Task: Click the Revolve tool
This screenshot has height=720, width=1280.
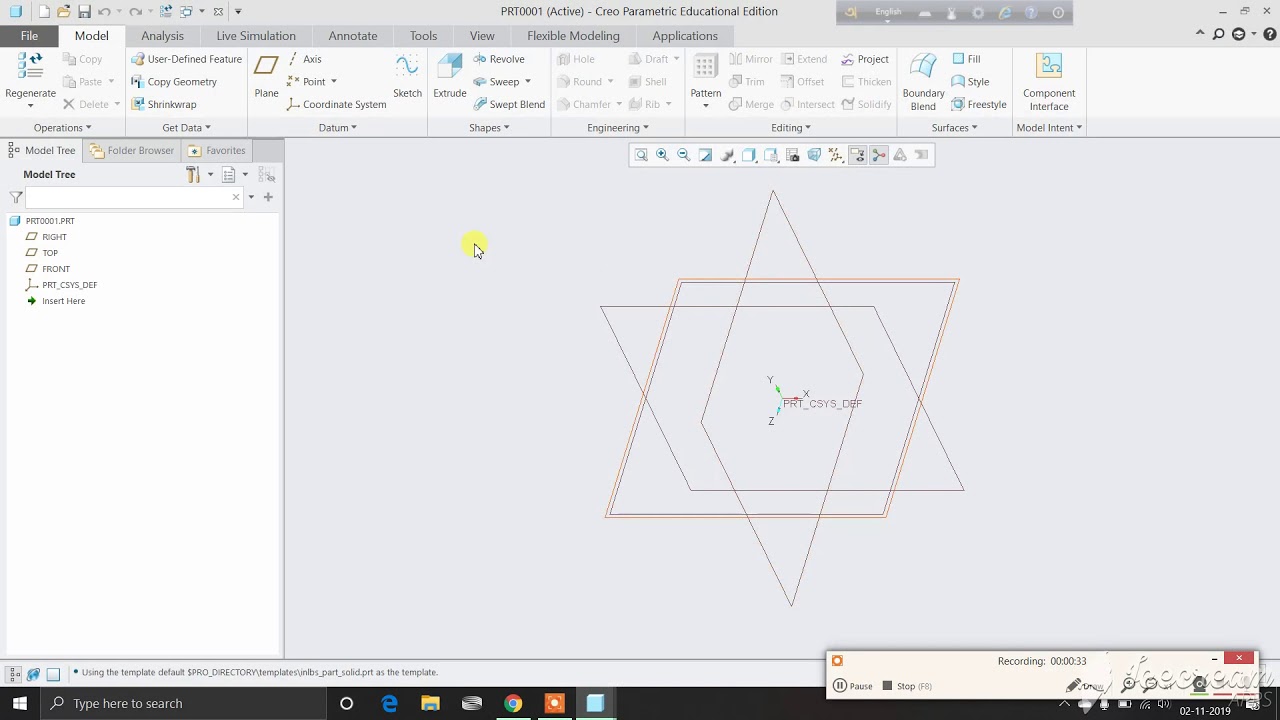Action: [x=498, y=59]
